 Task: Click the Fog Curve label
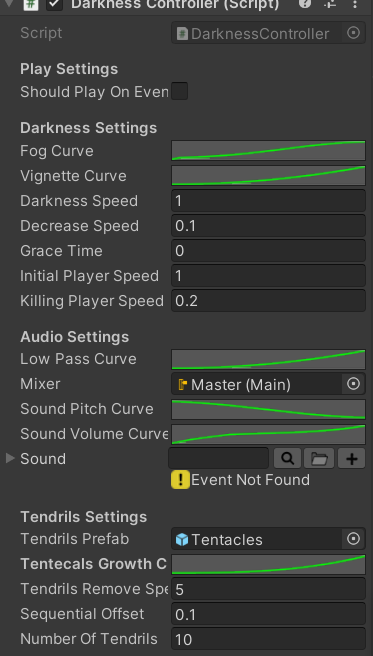click(57, 151)
